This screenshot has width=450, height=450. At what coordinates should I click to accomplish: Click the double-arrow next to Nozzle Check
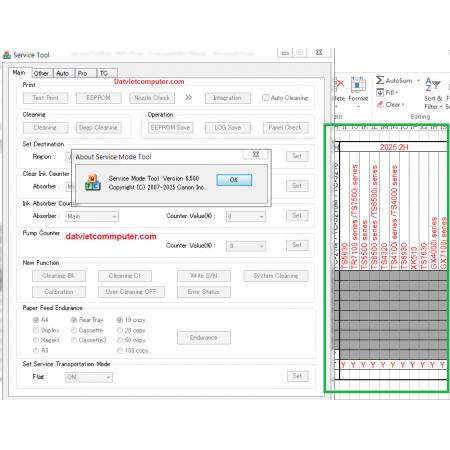pyautogui.click(x=189, y=97)
